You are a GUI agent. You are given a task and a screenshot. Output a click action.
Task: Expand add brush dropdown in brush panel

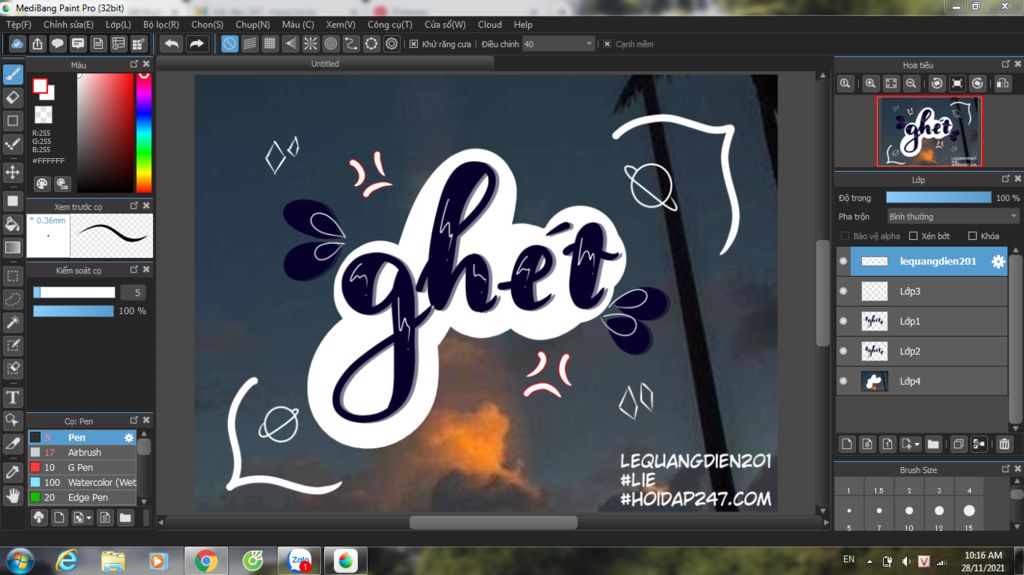[x=89, y=518]
